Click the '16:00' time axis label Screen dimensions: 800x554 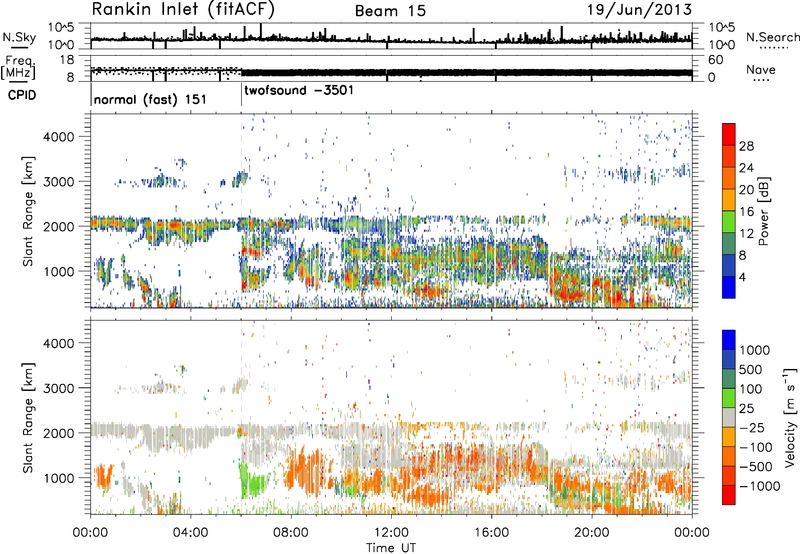491,533
